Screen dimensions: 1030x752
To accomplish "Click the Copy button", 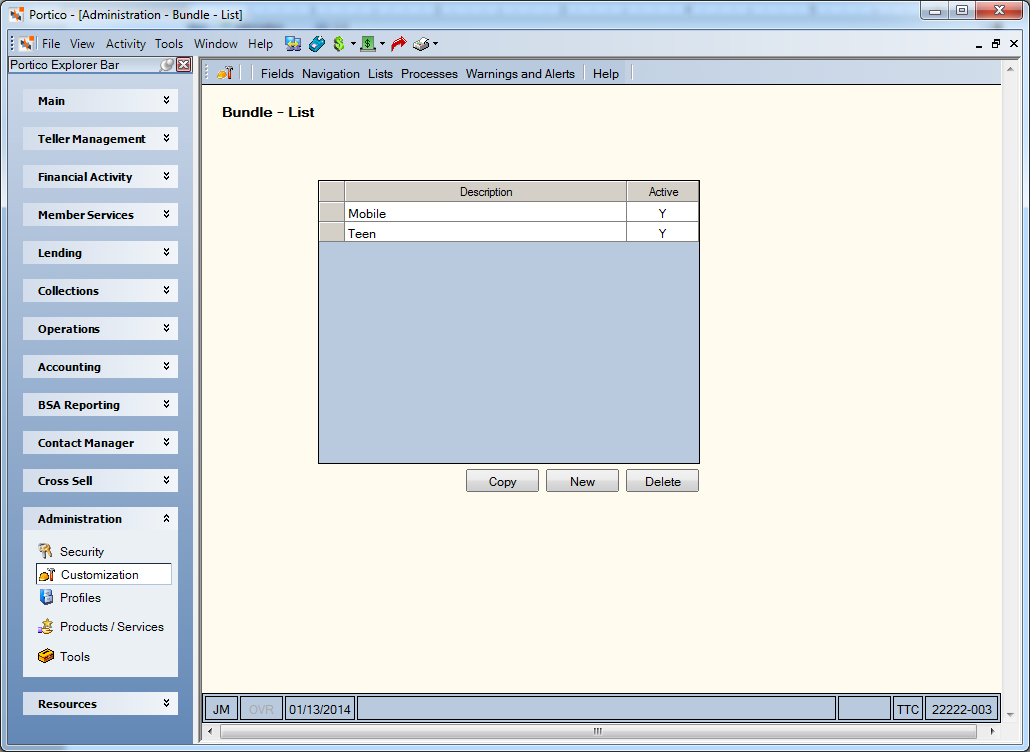I will click(503, 481).
